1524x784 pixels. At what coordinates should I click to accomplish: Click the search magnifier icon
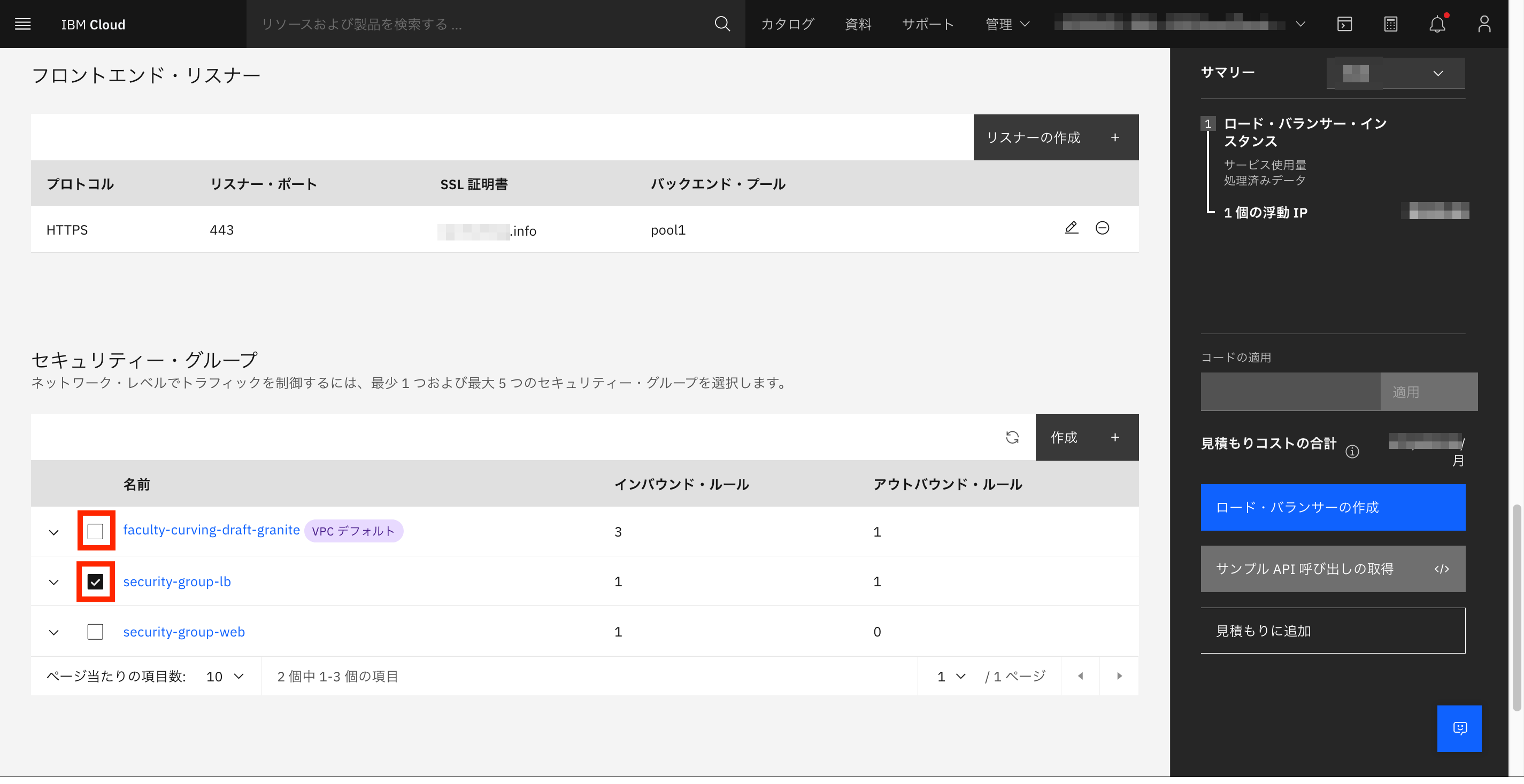[x=722, y=24]
